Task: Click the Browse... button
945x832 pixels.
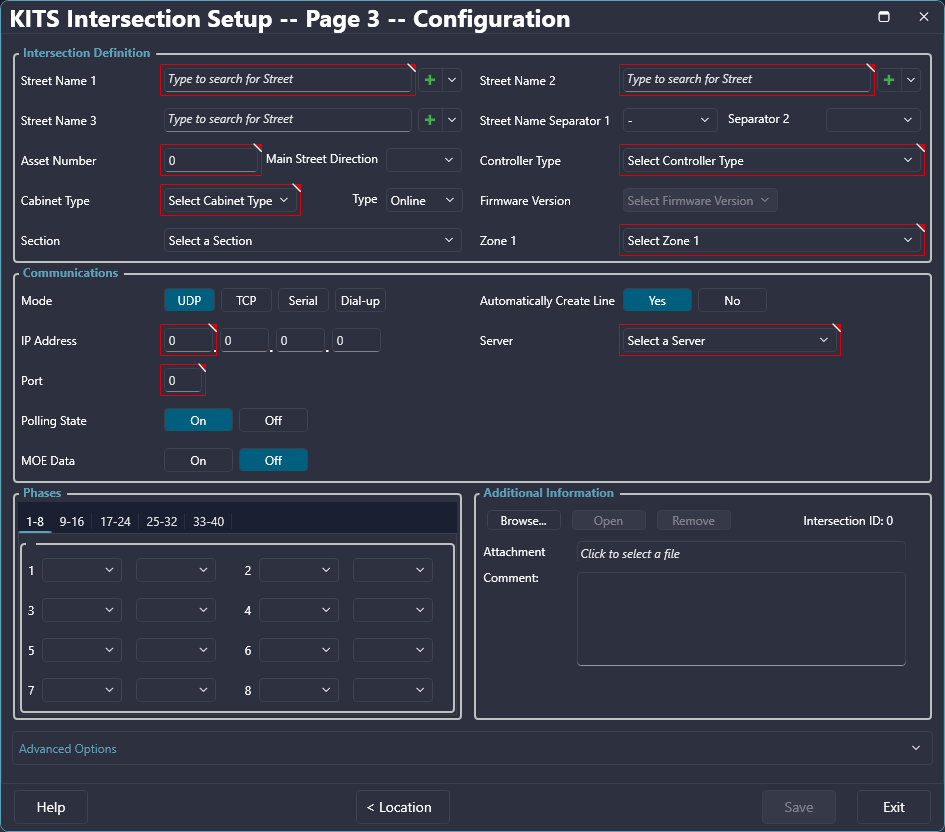Action: 523,520
